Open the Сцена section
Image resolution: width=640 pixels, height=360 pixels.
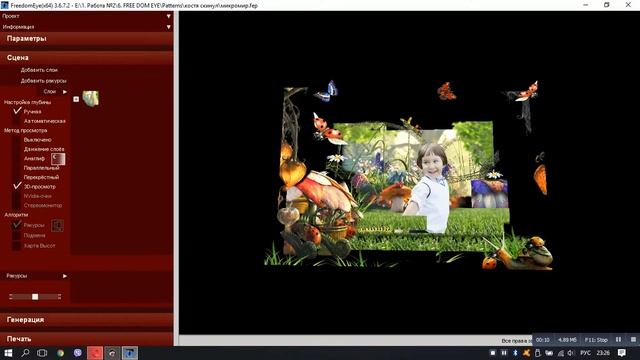(x=87, y=58)
